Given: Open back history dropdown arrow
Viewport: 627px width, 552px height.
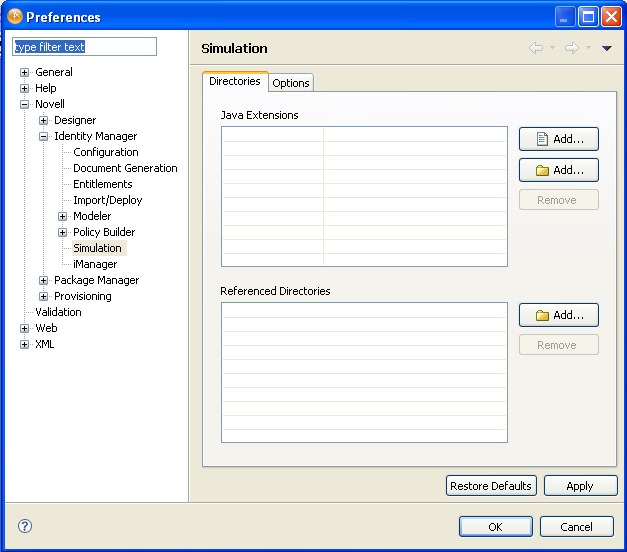Looking at the screenshot, I should click(x=552, y=48).
